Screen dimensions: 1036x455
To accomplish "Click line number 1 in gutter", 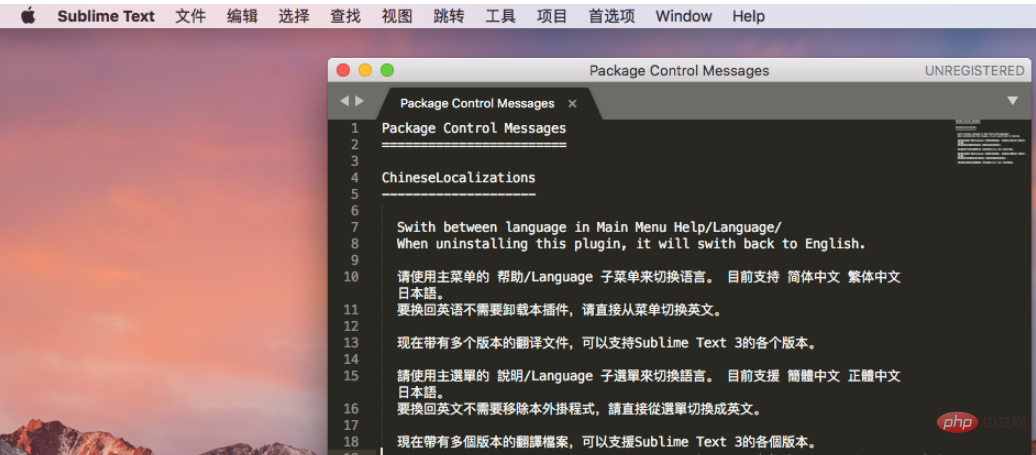I will (x=355, y=128).
